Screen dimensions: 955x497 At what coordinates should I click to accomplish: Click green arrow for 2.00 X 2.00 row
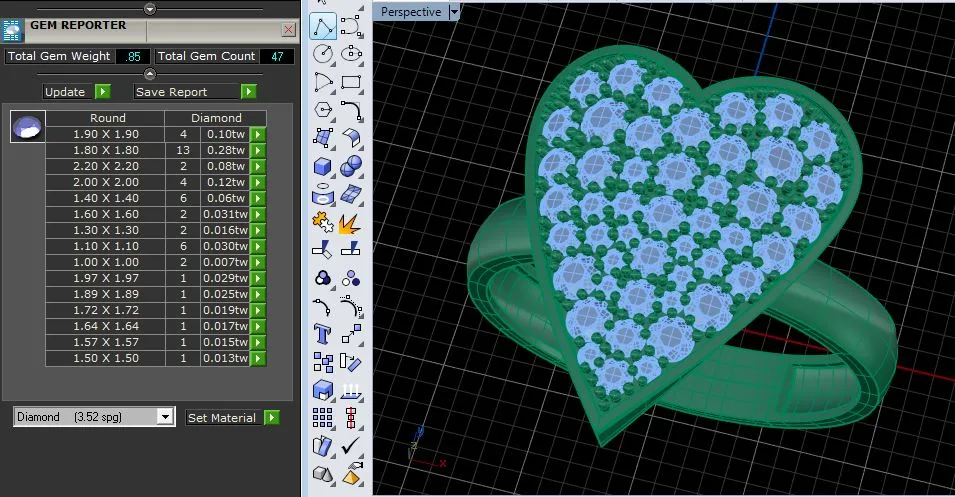[258, 182]
